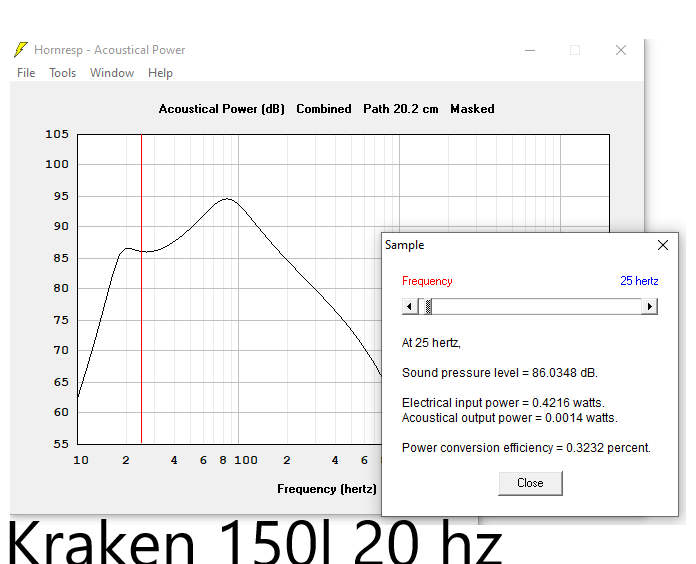Click the 'Hornresp - Acoustical Power' window title
The width and height of the screenshot is (696, 564).
[x=110, y=50]
